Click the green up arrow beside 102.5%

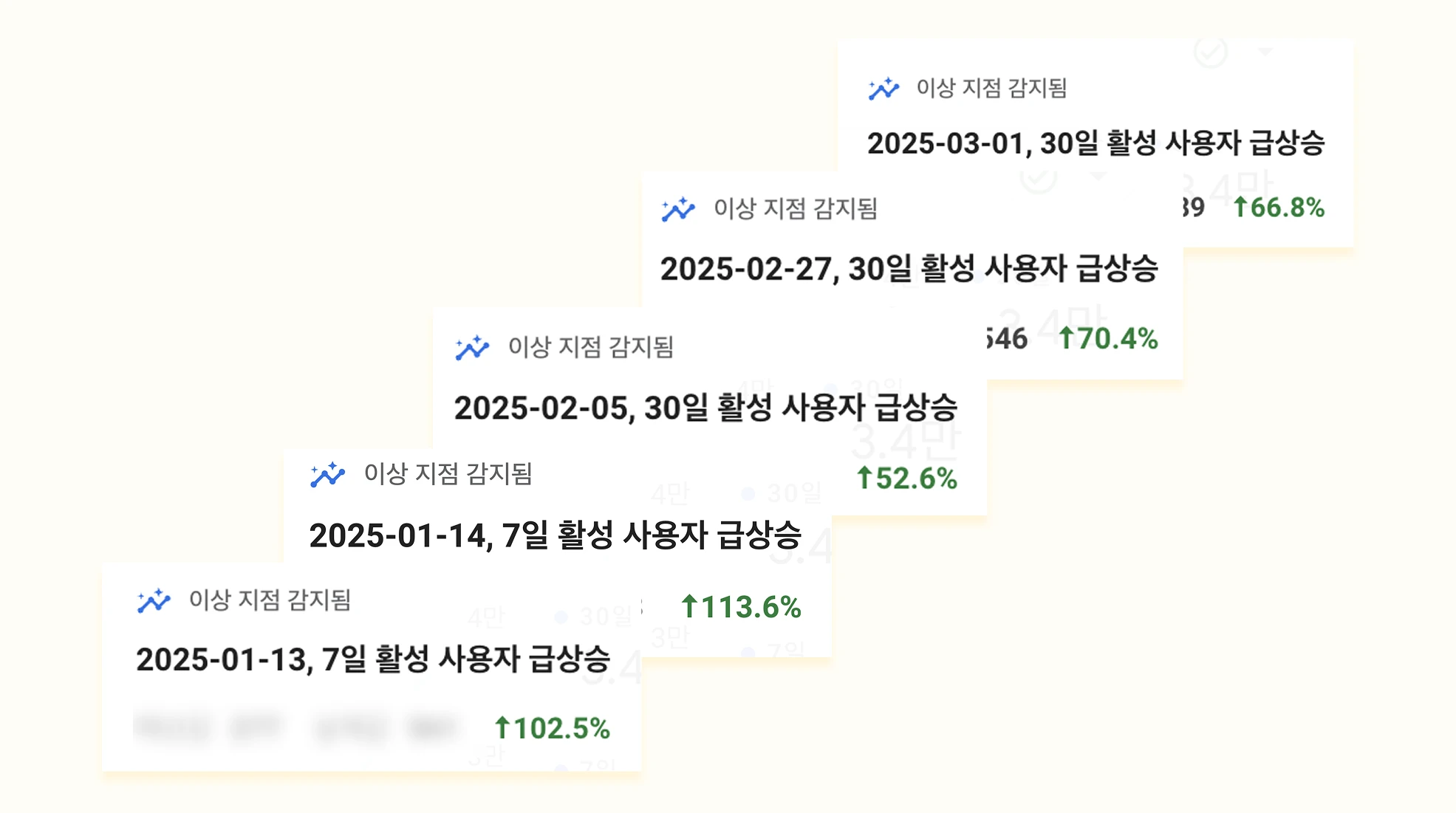[502, 728]
